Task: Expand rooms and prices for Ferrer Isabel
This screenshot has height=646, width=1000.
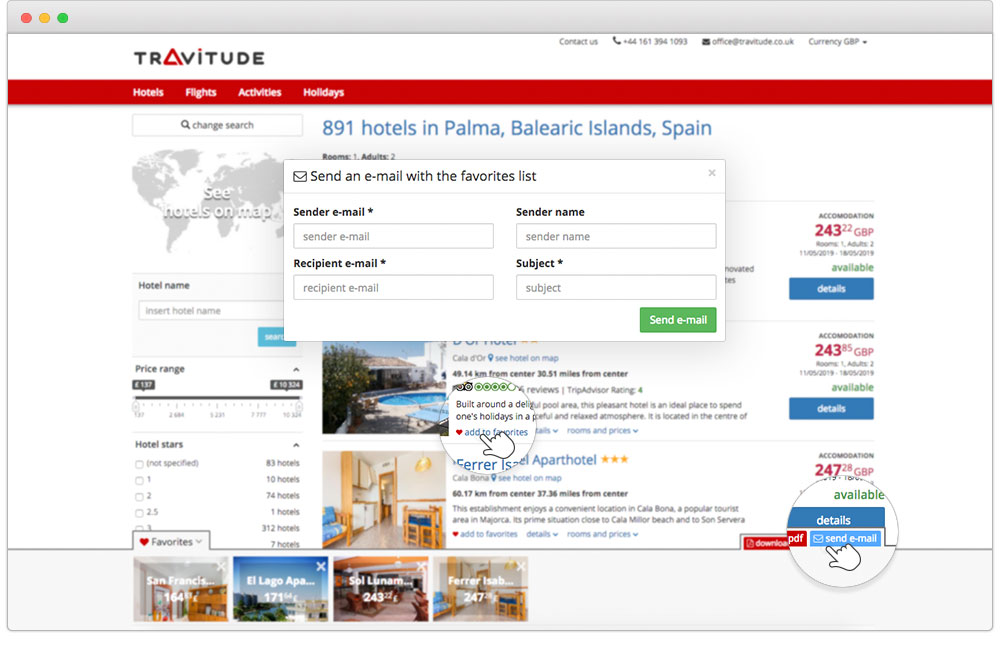Action: tap(603, 534)
